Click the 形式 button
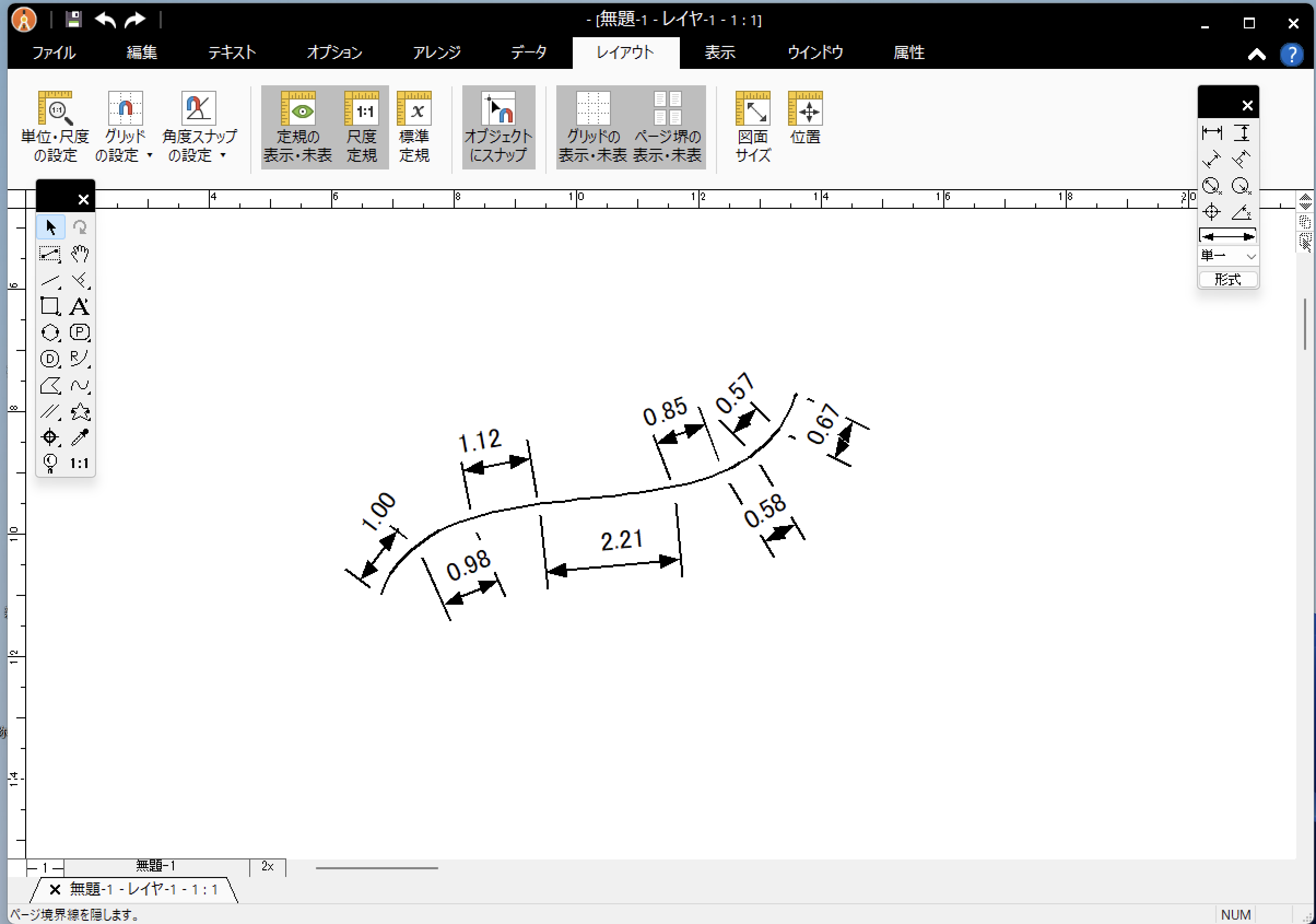The width and height of the screenshot is (1316, 924). pyautogui.click(x=1227, y=279)
